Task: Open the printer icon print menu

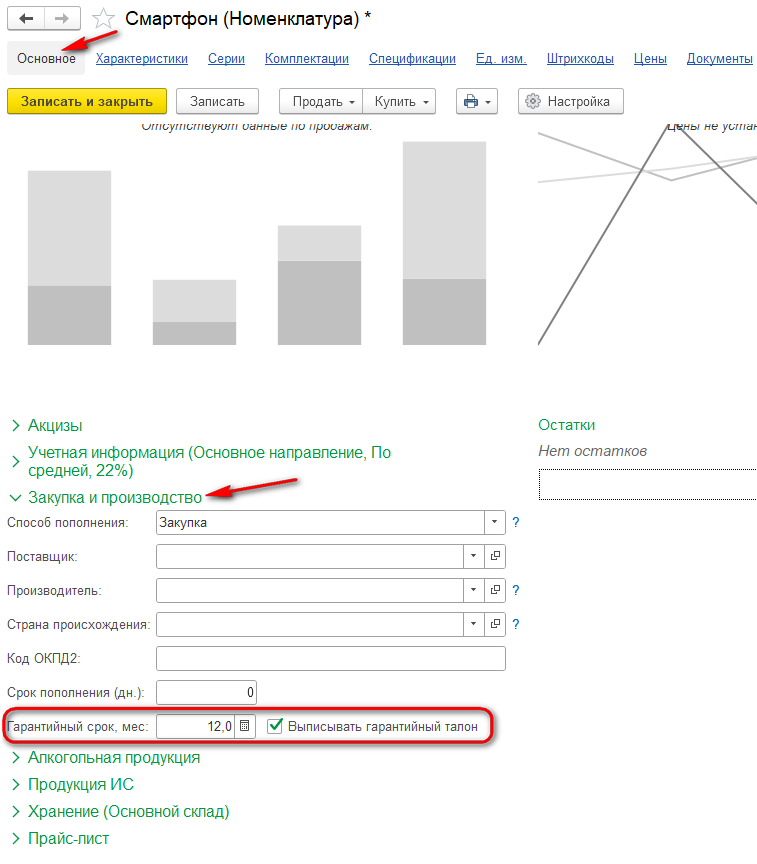Action: [477, 101]
